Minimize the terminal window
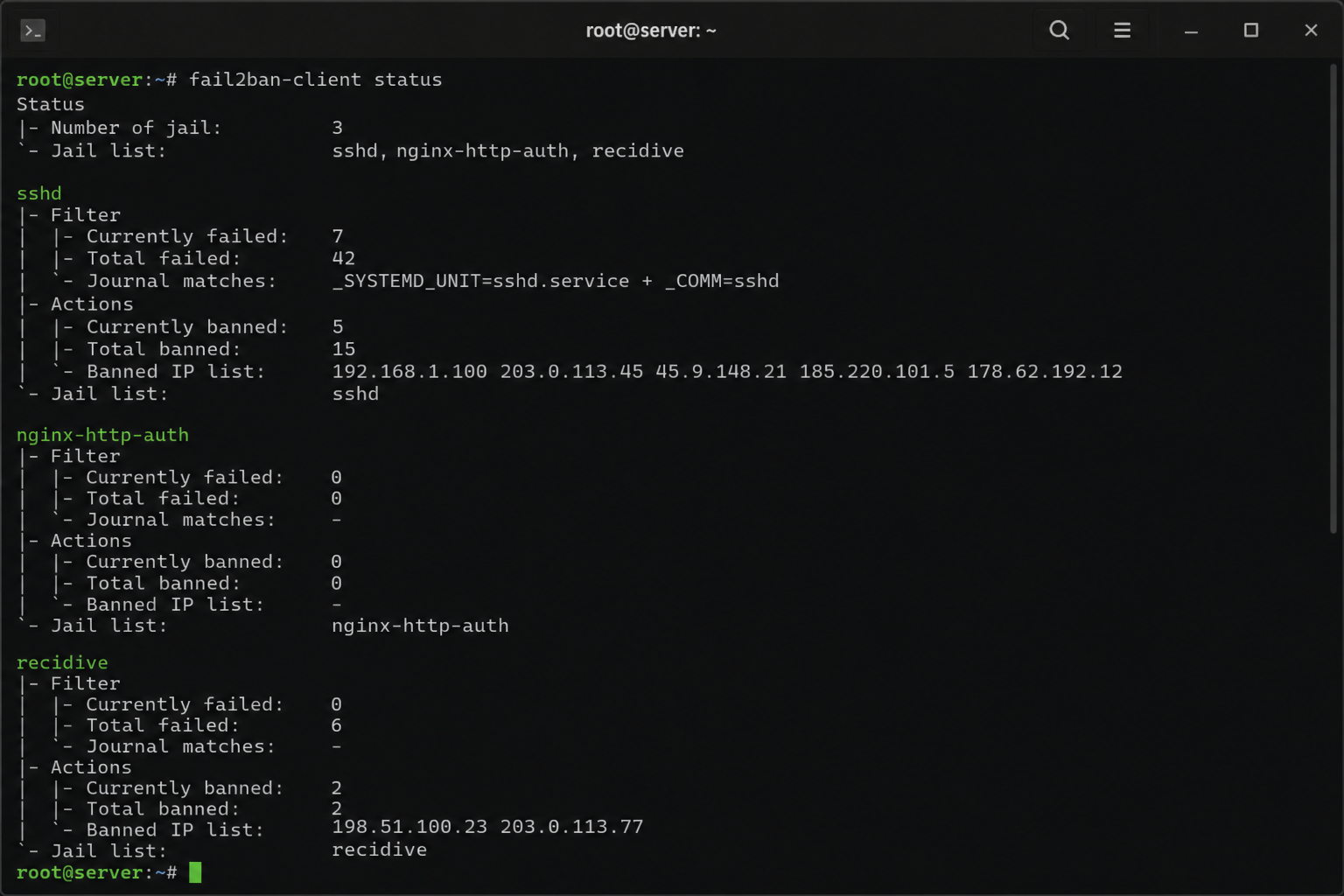The width and height of the screenshot is (1344, 896). [1191, 31]
